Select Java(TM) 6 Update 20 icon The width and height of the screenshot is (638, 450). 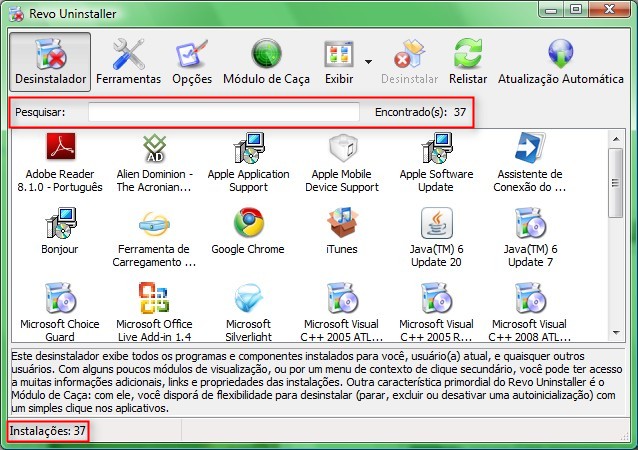pyautogui.click(x=437, y=223)
